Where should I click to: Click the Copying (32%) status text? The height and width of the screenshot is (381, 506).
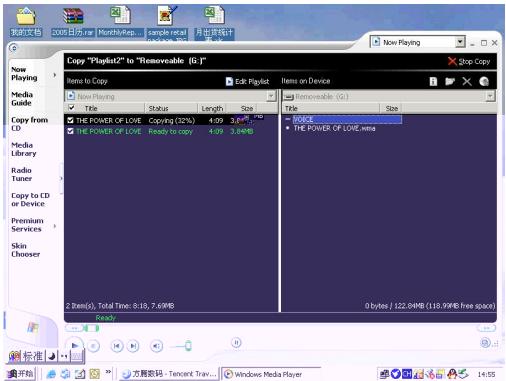click(172, 120)
